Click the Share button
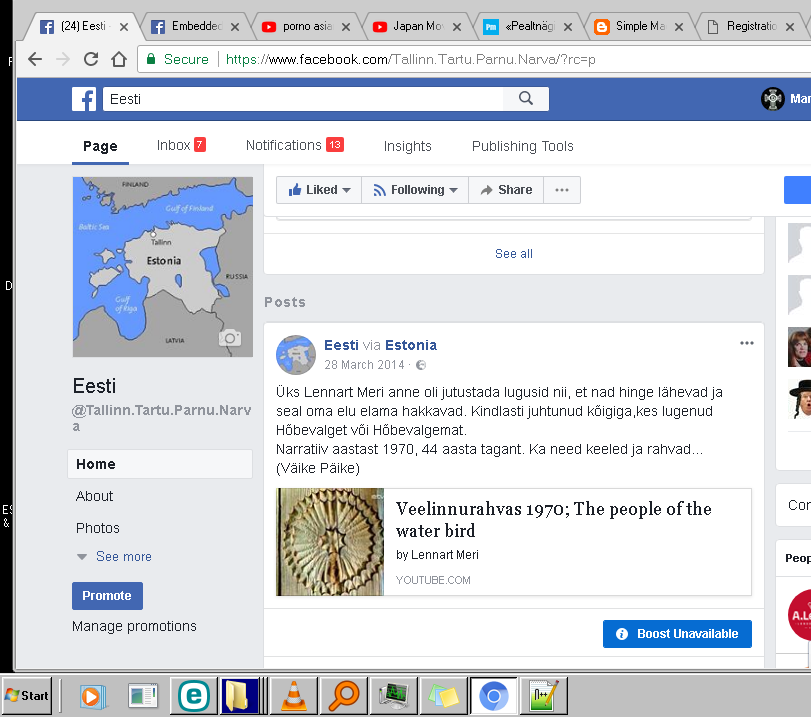Screen dimensions: 811x717 pos(506,190)
